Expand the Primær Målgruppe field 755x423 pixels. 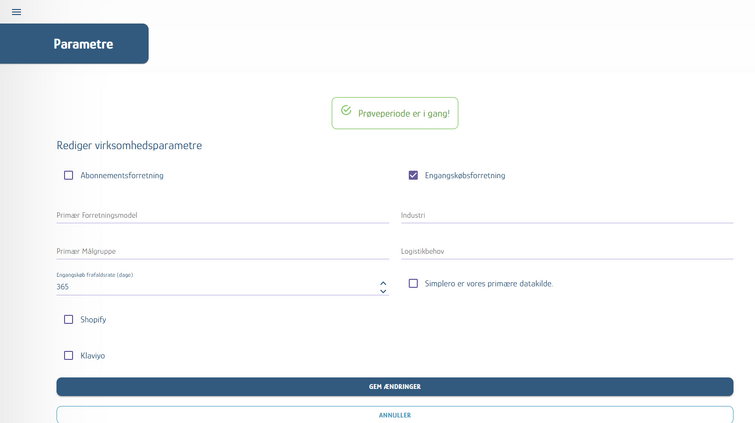click(222, 252)
